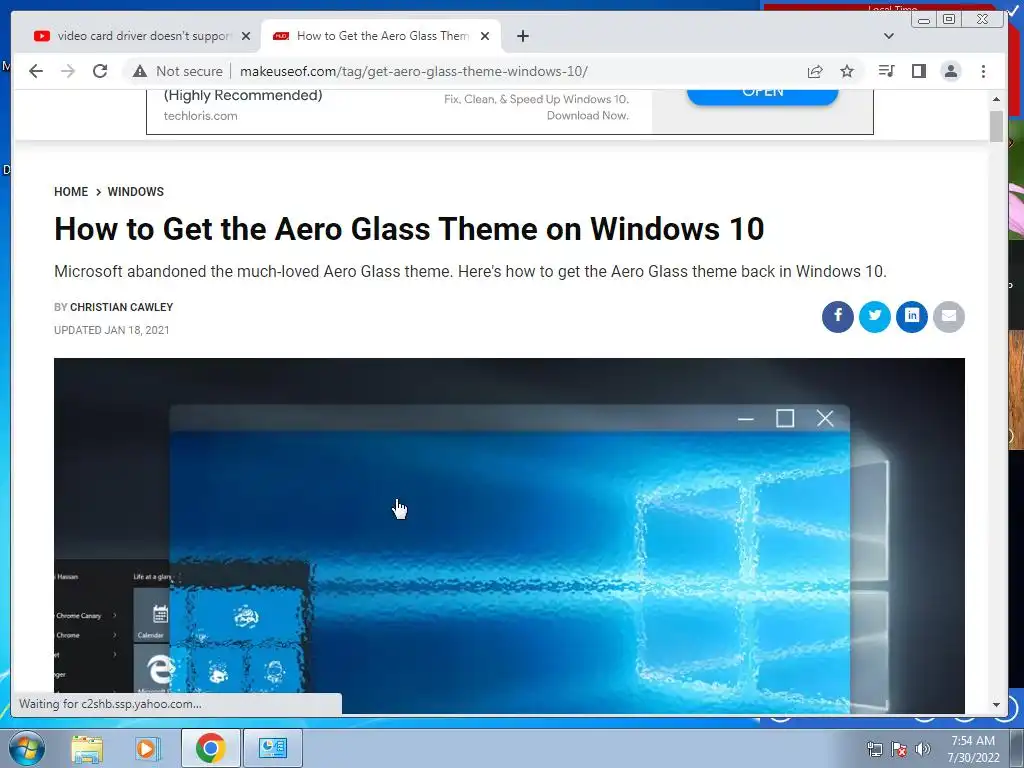Expand the tab search dropdown arrow

(889, 36)
